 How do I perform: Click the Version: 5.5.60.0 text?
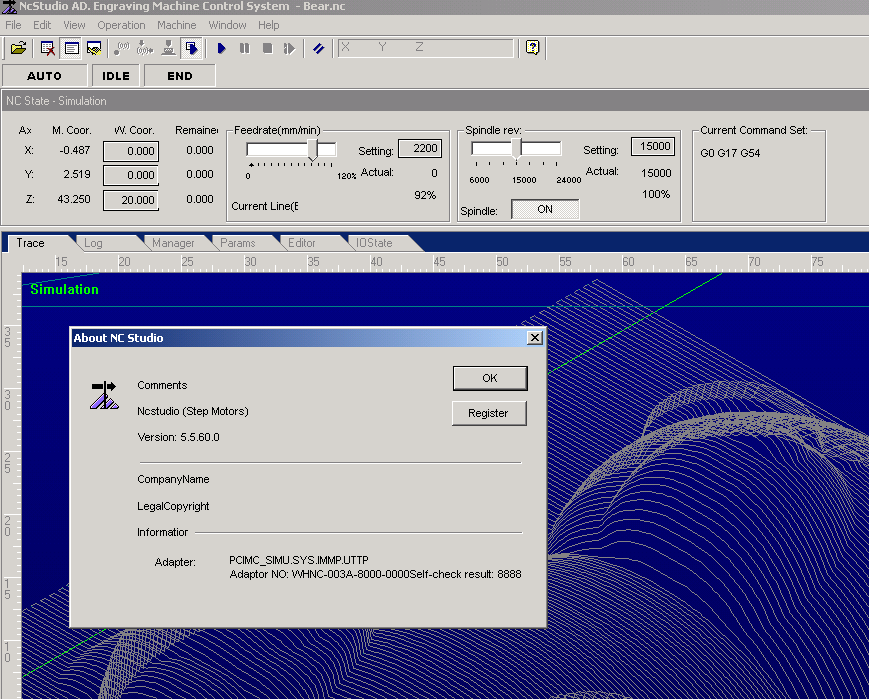click(x=178, y=437)
